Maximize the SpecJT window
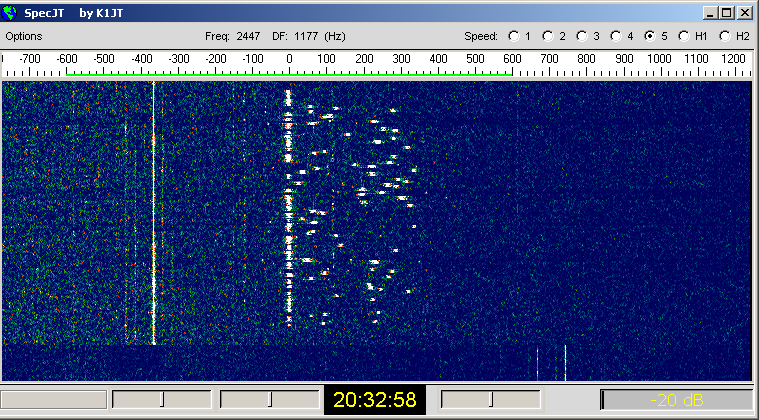Image resolution: width=759 pixels, height=420 pixels. (727, 13)
